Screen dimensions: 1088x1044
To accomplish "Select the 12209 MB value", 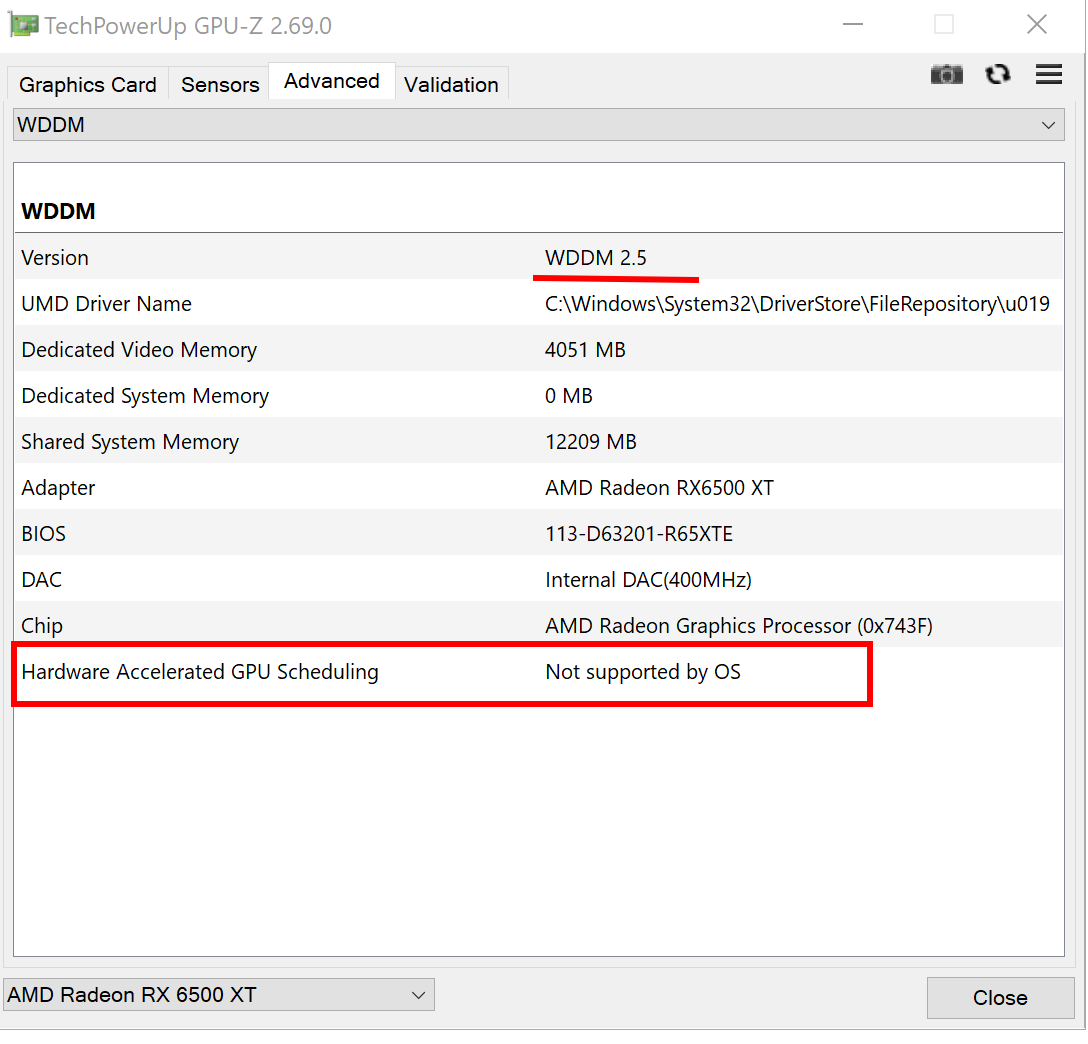I will 590,442.
